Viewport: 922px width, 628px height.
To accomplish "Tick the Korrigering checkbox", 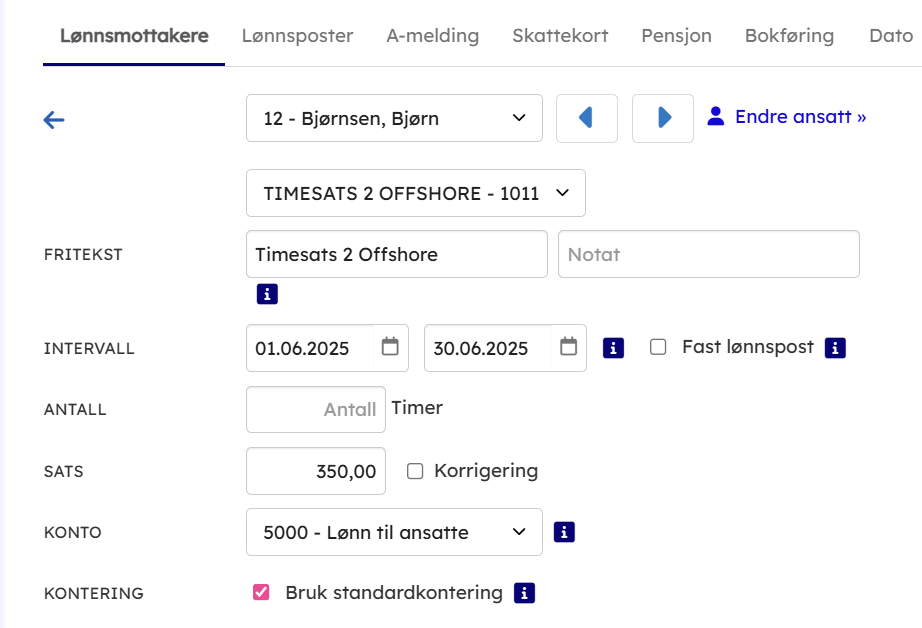I will (415, 471).
